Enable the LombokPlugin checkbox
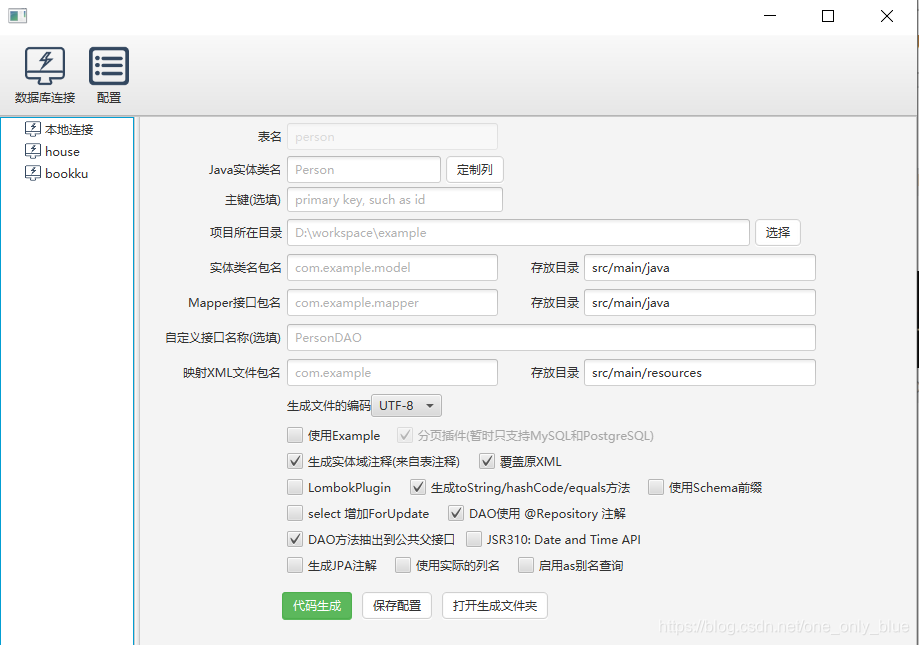This screenshot has width=919, height=645. click(295, 487)
